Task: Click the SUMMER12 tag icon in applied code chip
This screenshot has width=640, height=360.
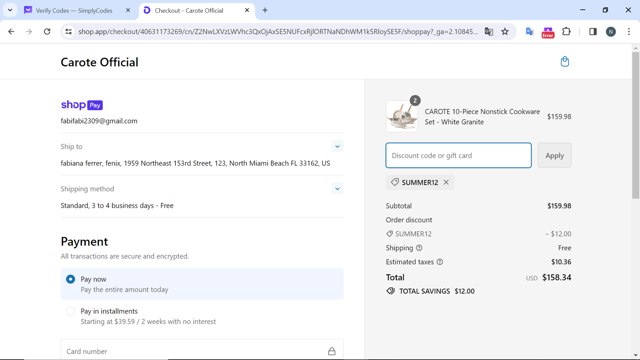Action: coord(395,182)
